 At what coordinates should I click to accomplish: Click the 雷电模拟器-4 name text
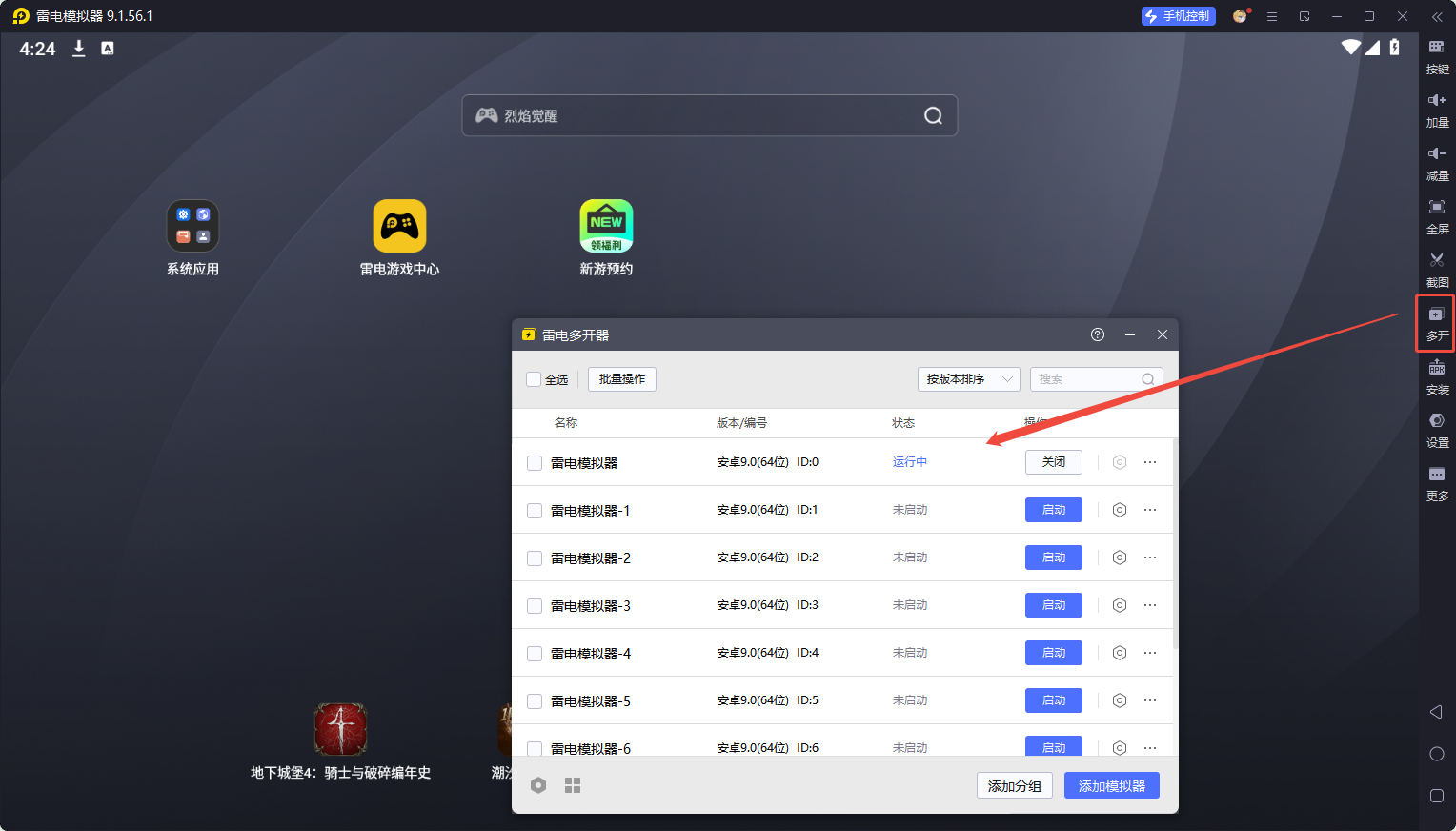(591, 654)
